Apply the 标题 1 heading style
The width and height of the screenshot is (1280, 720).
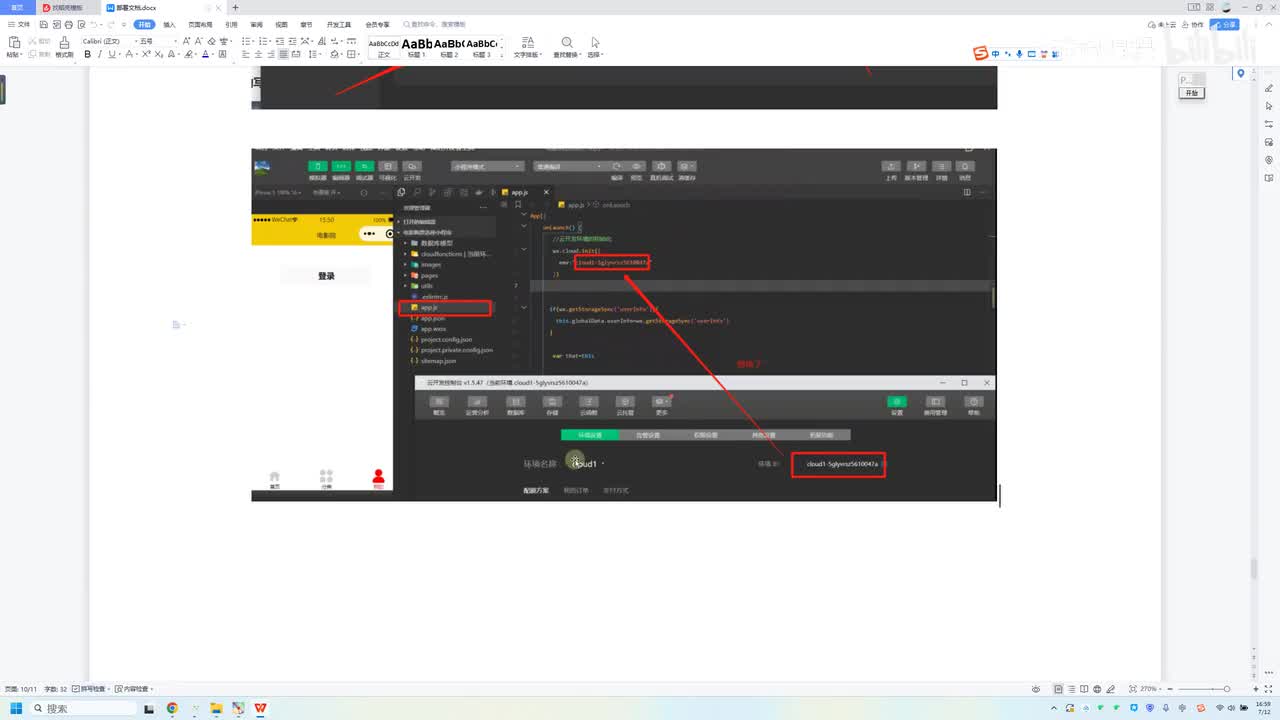(417, 48)
